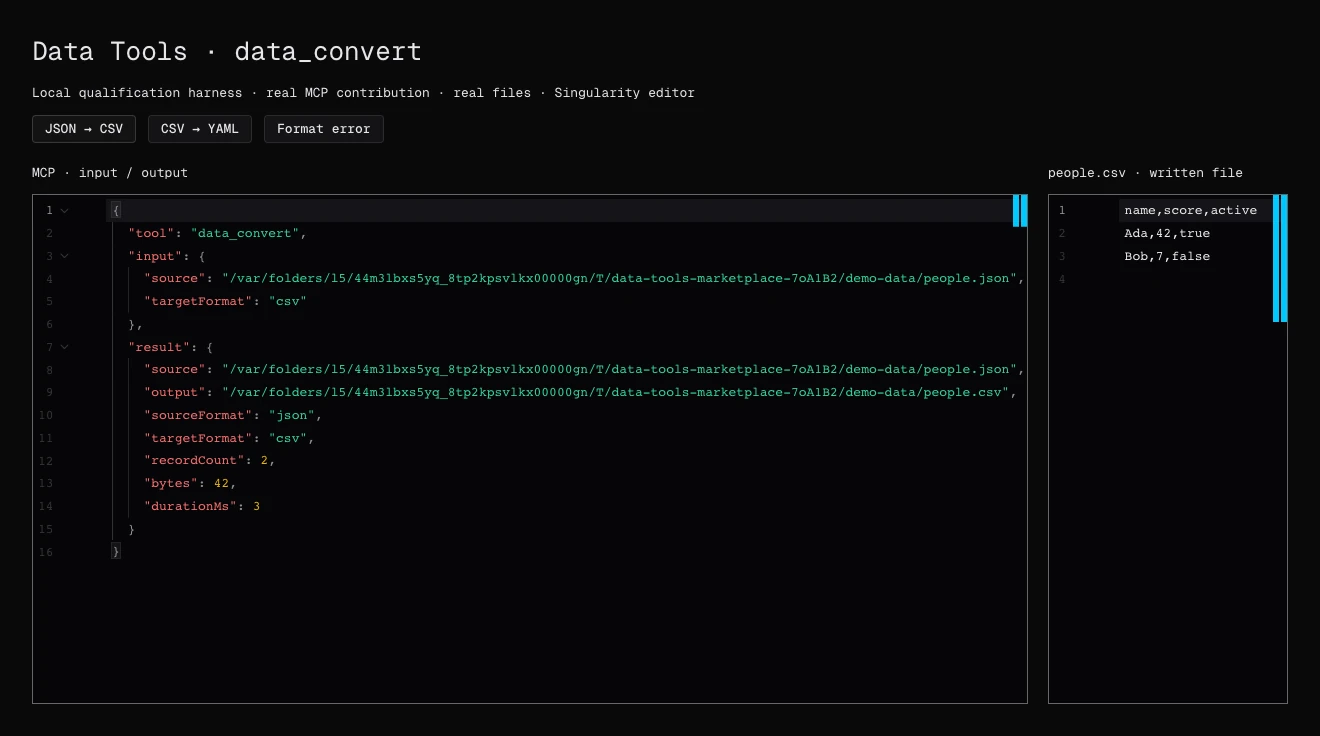
Task: Click the "durationMs" key
Action: (x=190, y=507)
